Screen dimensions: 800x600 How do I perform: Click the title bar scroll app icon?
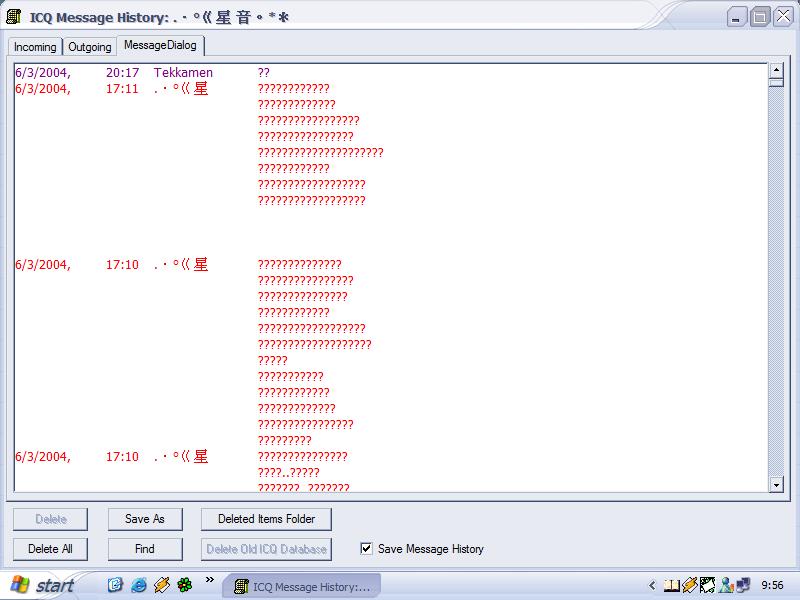(14, 16)
